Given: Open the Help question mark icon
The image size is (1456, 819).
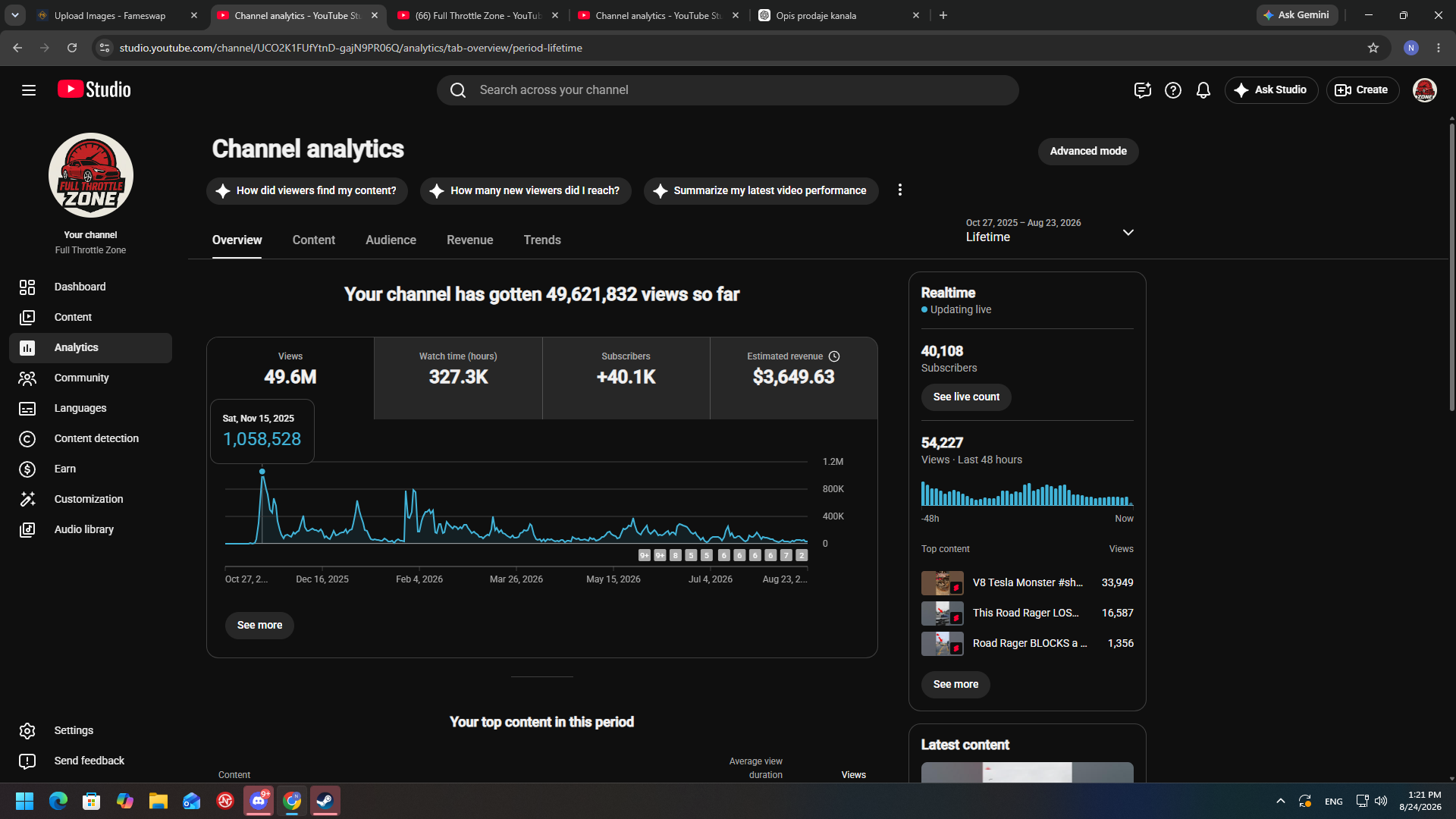Looking at the screenshot, I should point(1173,90).
